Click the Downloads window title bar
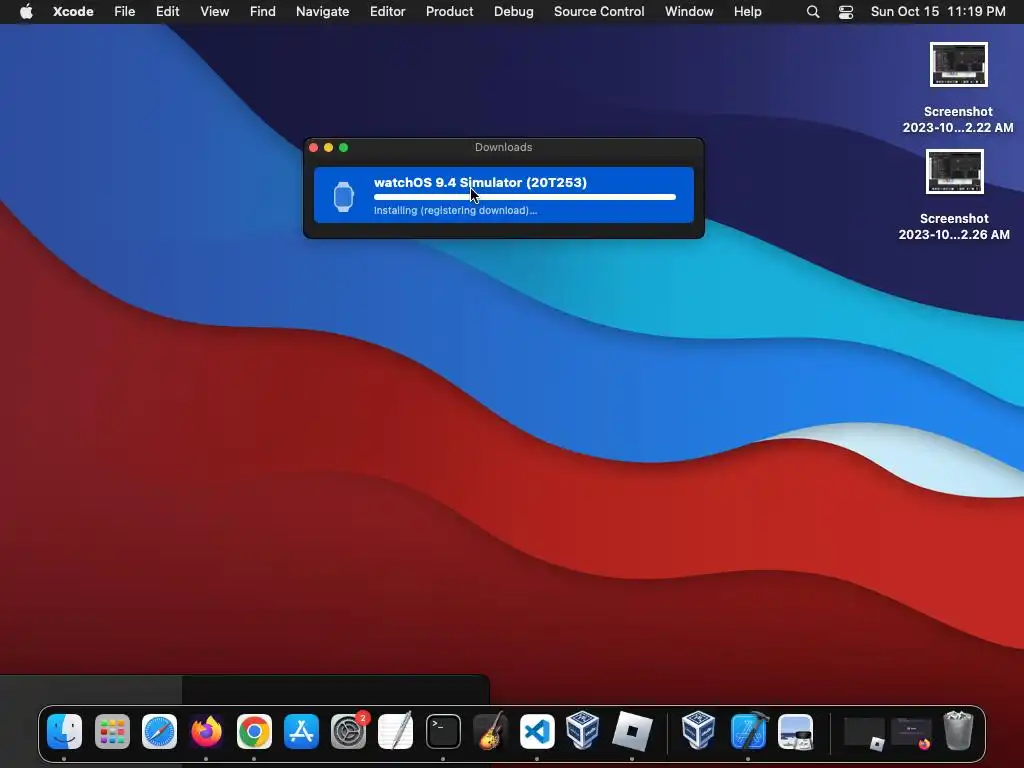Screen dimensions: 1024x768 coord(504,148)
